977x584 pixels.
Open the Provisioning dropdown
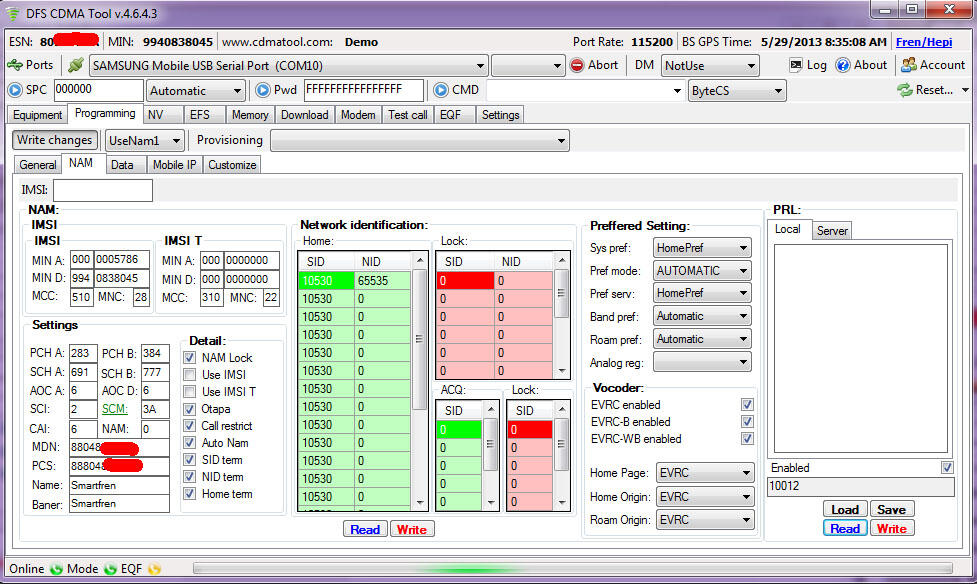tap(420, 141)
